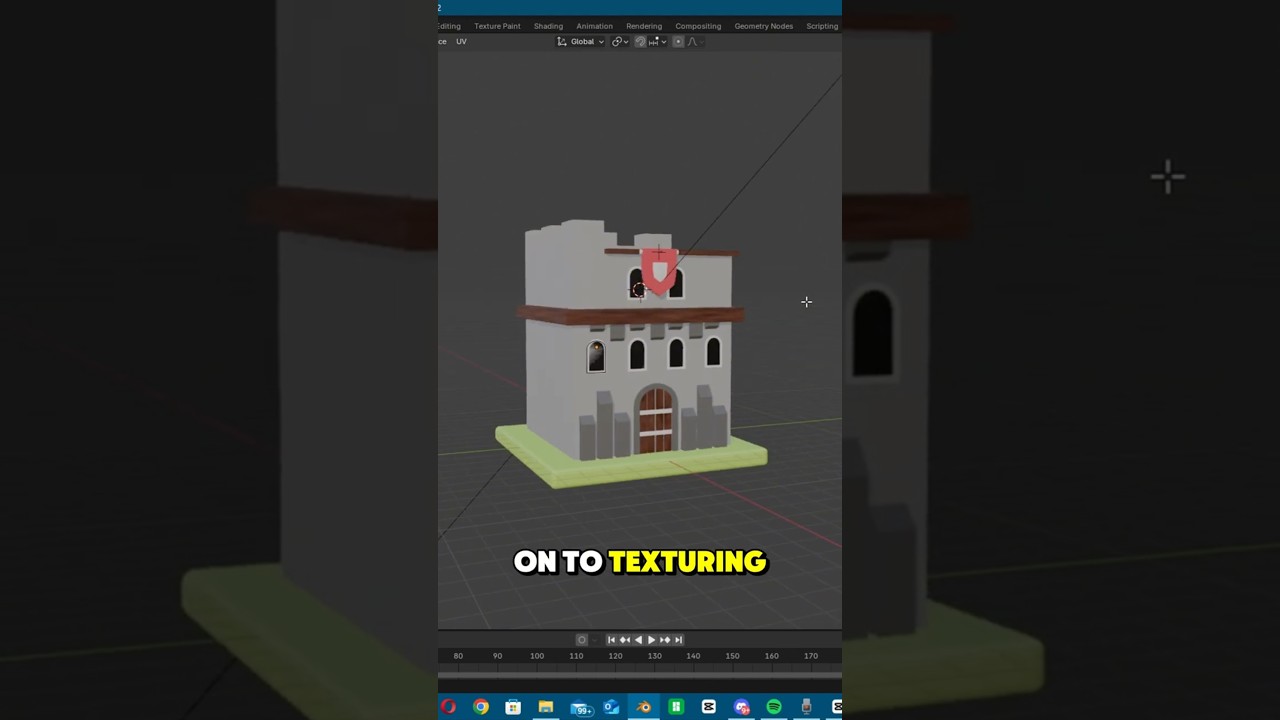Image resolution: width=1280 pixels, height=720 pixels.
Task: Click frame 130 on the timeline ruler
Action: pos(654,656)
